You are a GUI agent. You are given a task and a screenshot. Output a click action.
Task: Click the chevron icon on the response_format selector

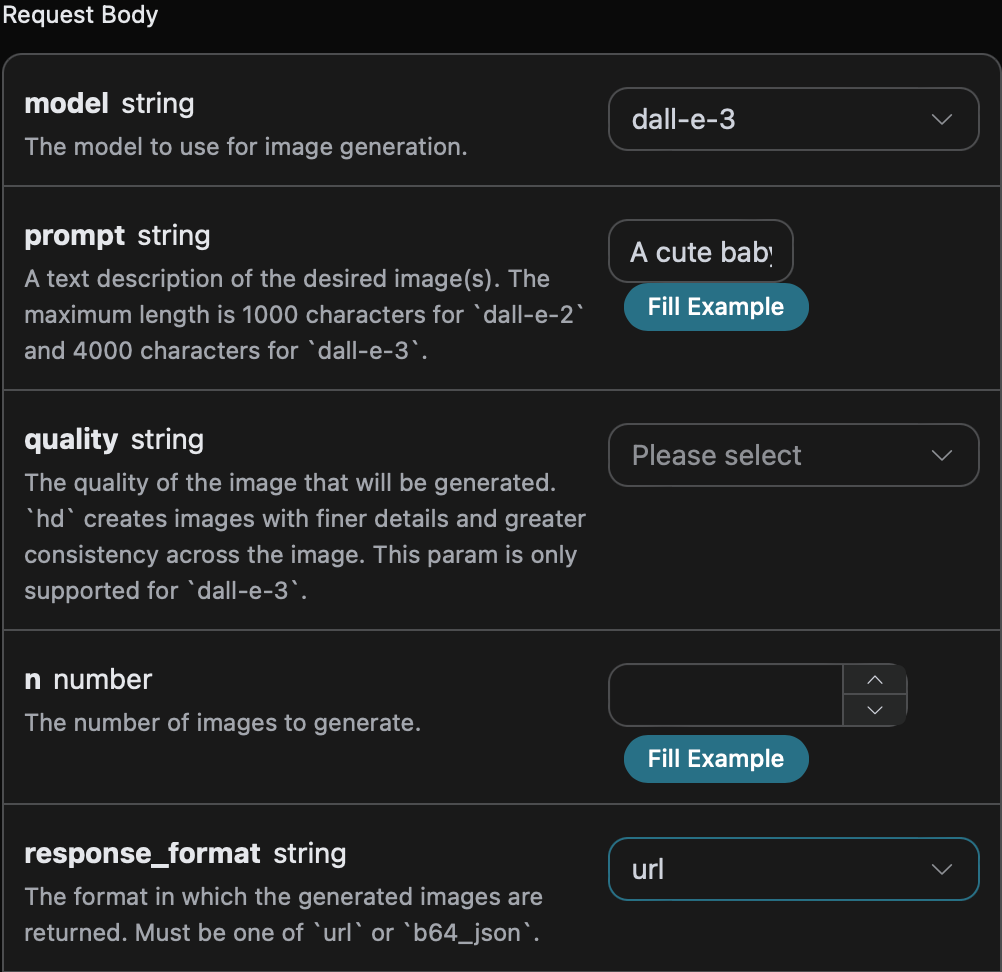pyautogui.click(x=941, y=869)
